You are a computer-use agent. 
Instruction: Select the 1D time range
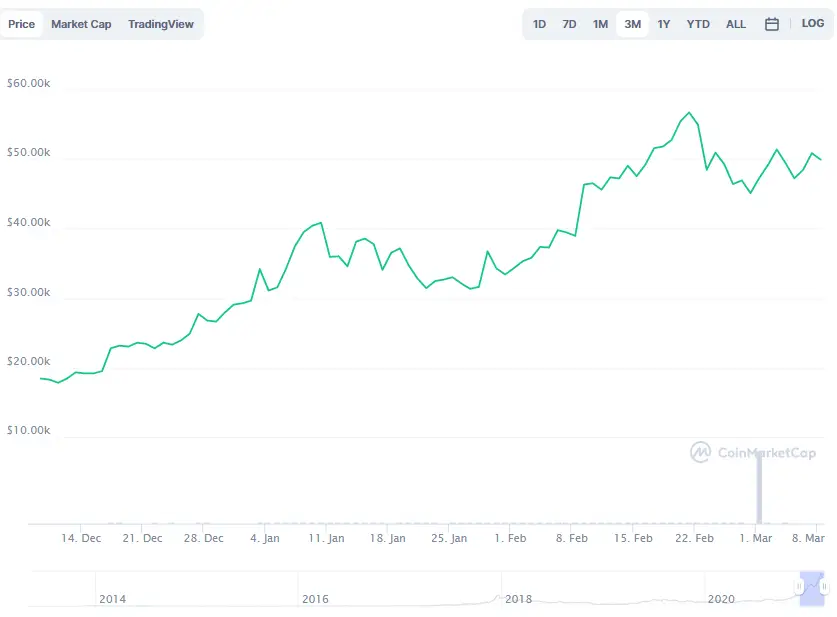coord(539,24)
